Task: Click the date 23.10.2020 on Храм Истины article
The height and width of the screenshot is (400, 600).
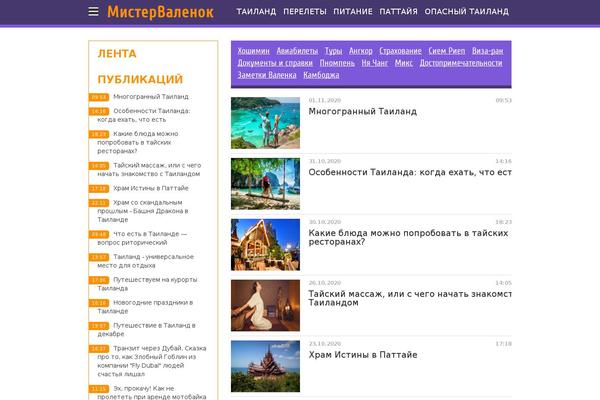Action: click(324, 344)
